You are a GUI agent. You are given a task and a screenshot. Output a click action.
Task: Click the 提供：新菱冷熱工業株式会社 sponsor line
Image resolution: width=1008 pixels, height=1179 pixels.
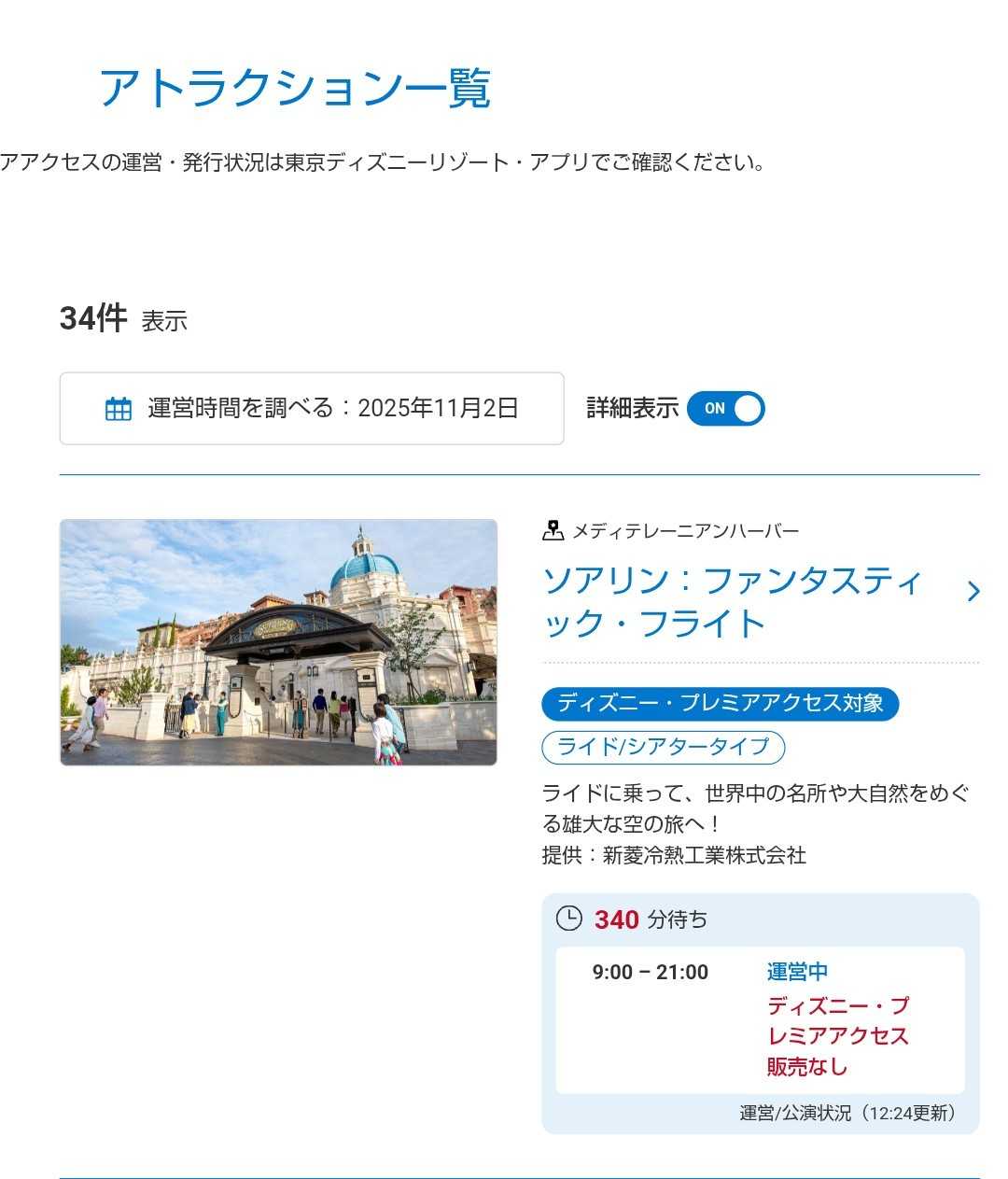tap(674, 855)
